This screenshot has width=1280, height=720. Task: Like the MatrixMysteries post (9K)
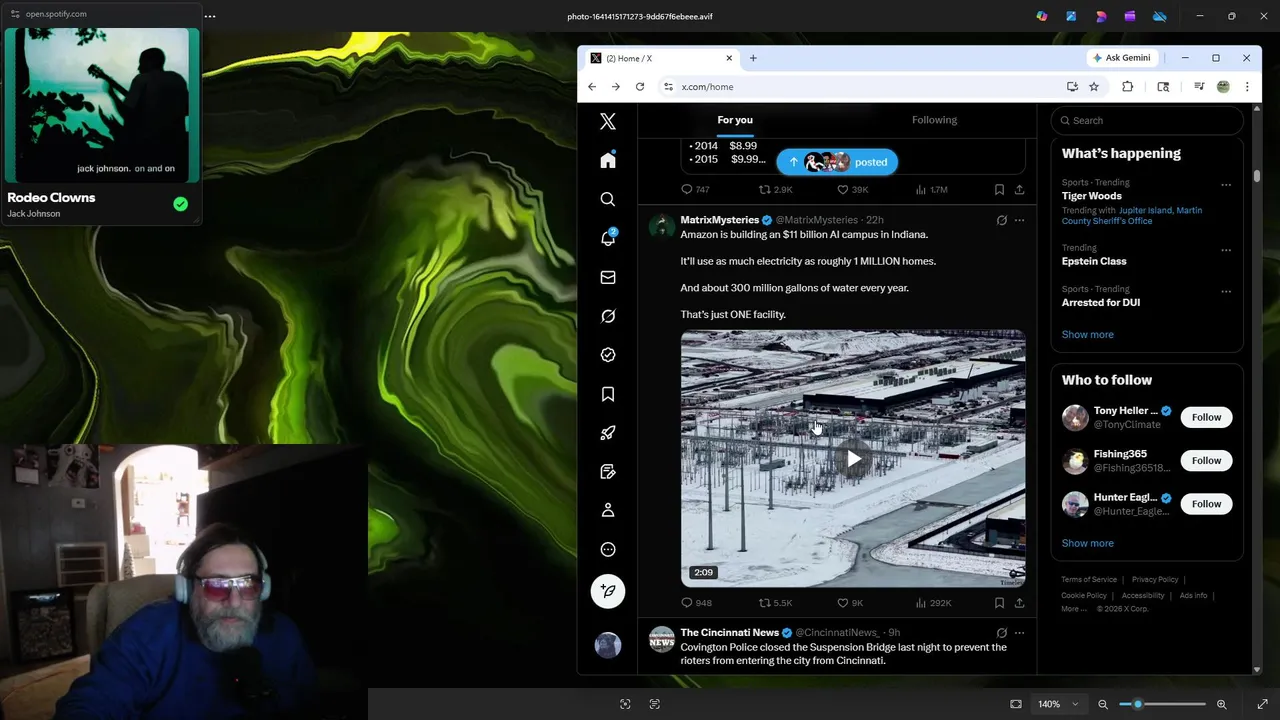coord(849,603)
